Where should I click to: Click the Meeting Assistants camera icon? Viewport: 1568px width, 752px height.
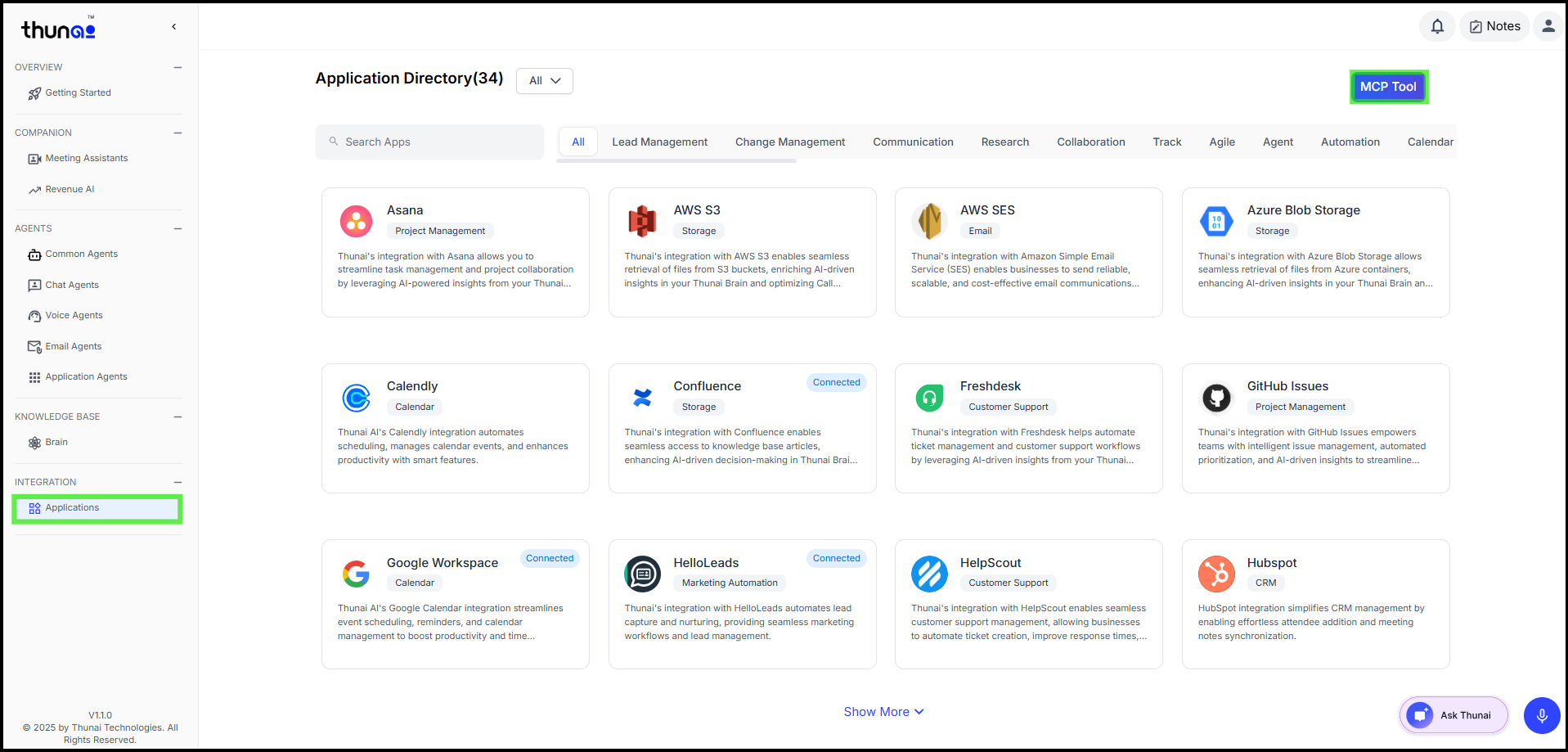point(34,159)
